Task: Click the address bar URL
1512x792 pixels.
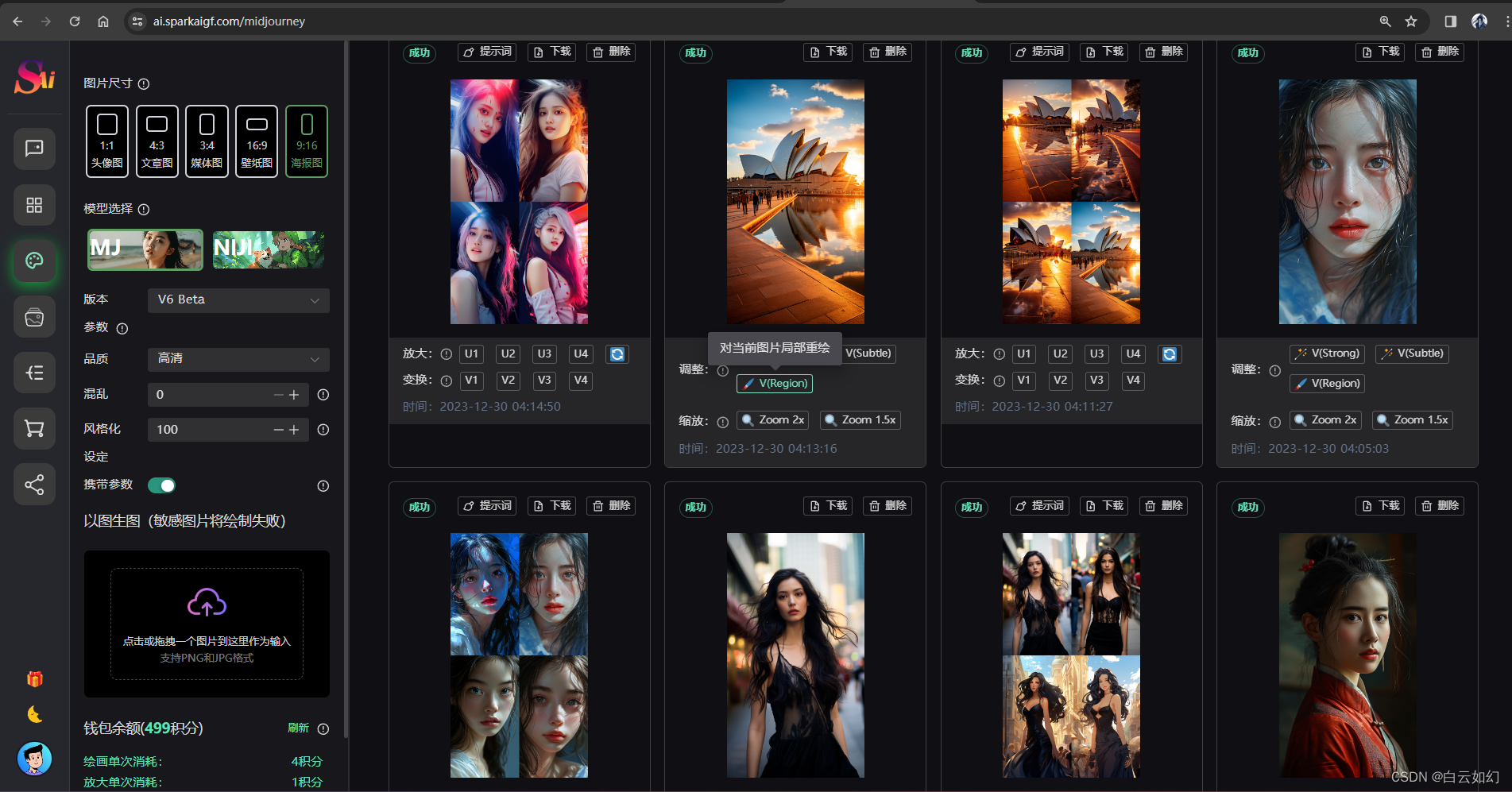Action: pyautogui.click(x=229, y=21)
